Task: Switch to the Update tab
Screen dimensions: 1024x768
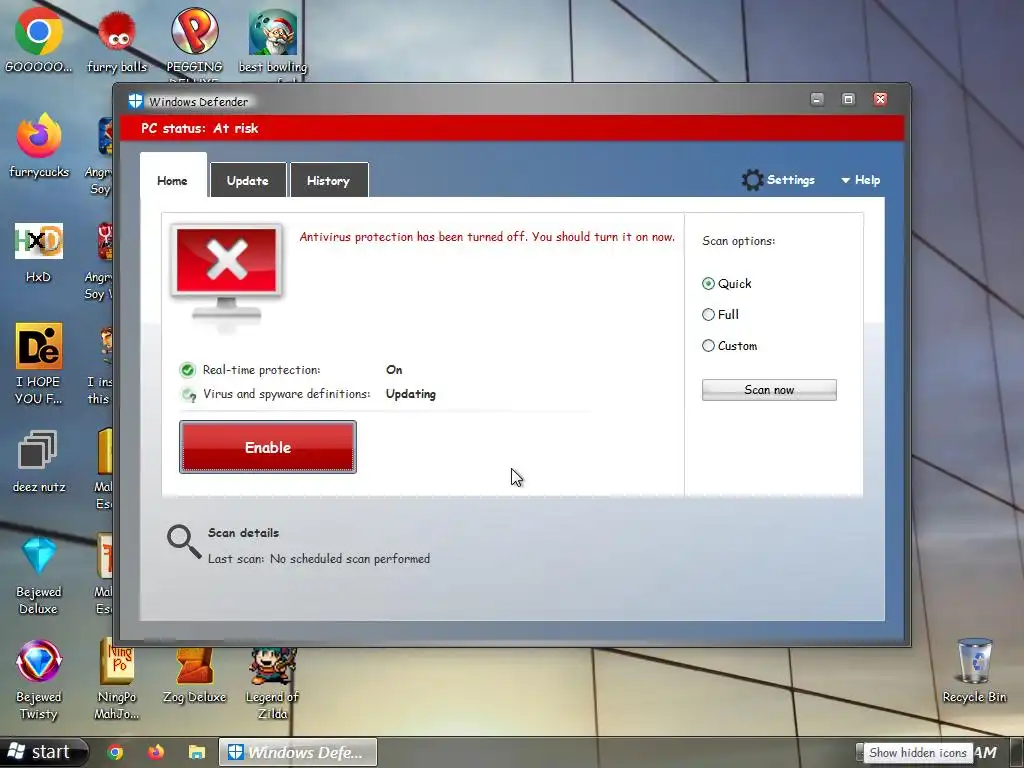Action: [x=248, y=180]
